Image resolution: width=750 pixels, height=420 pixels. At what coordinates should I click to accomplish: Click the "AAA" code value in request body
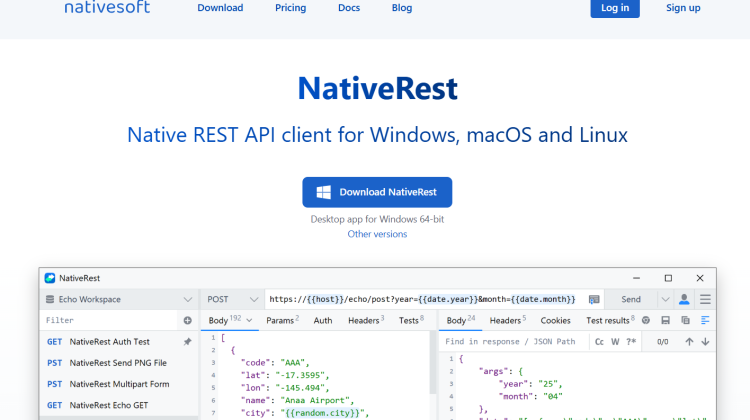(293, 363)
